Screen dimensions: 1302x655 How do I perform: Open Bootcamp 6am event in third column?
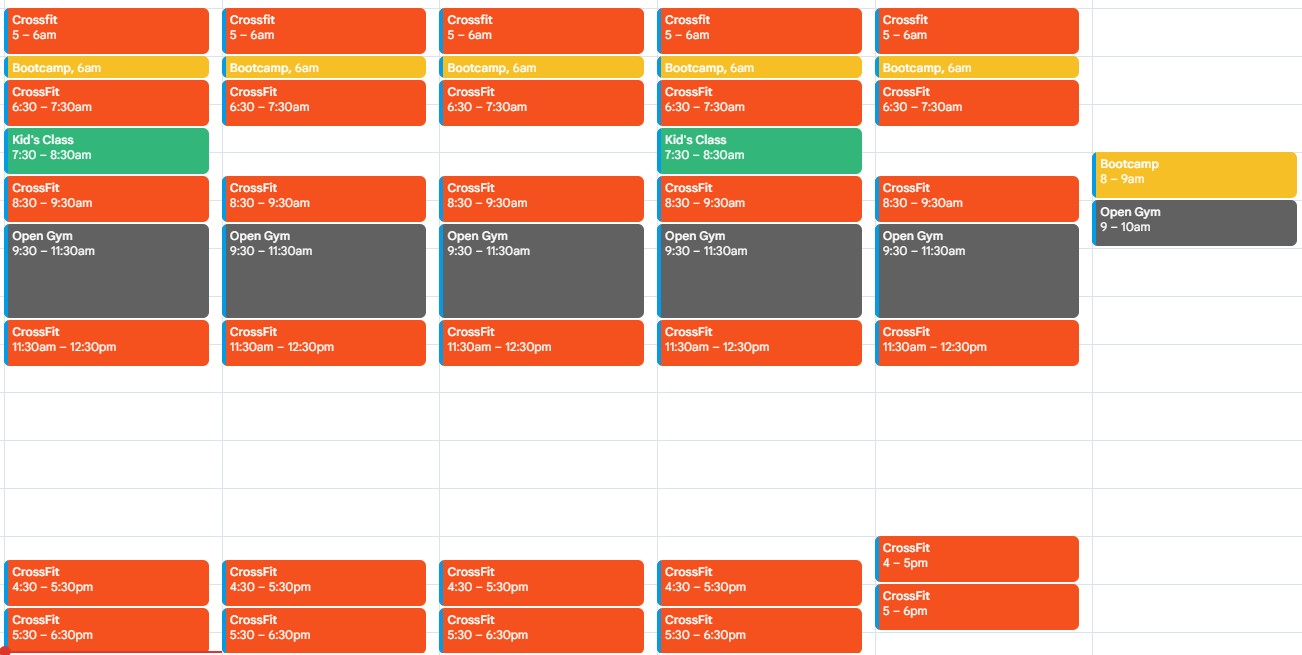coord(542,67)
